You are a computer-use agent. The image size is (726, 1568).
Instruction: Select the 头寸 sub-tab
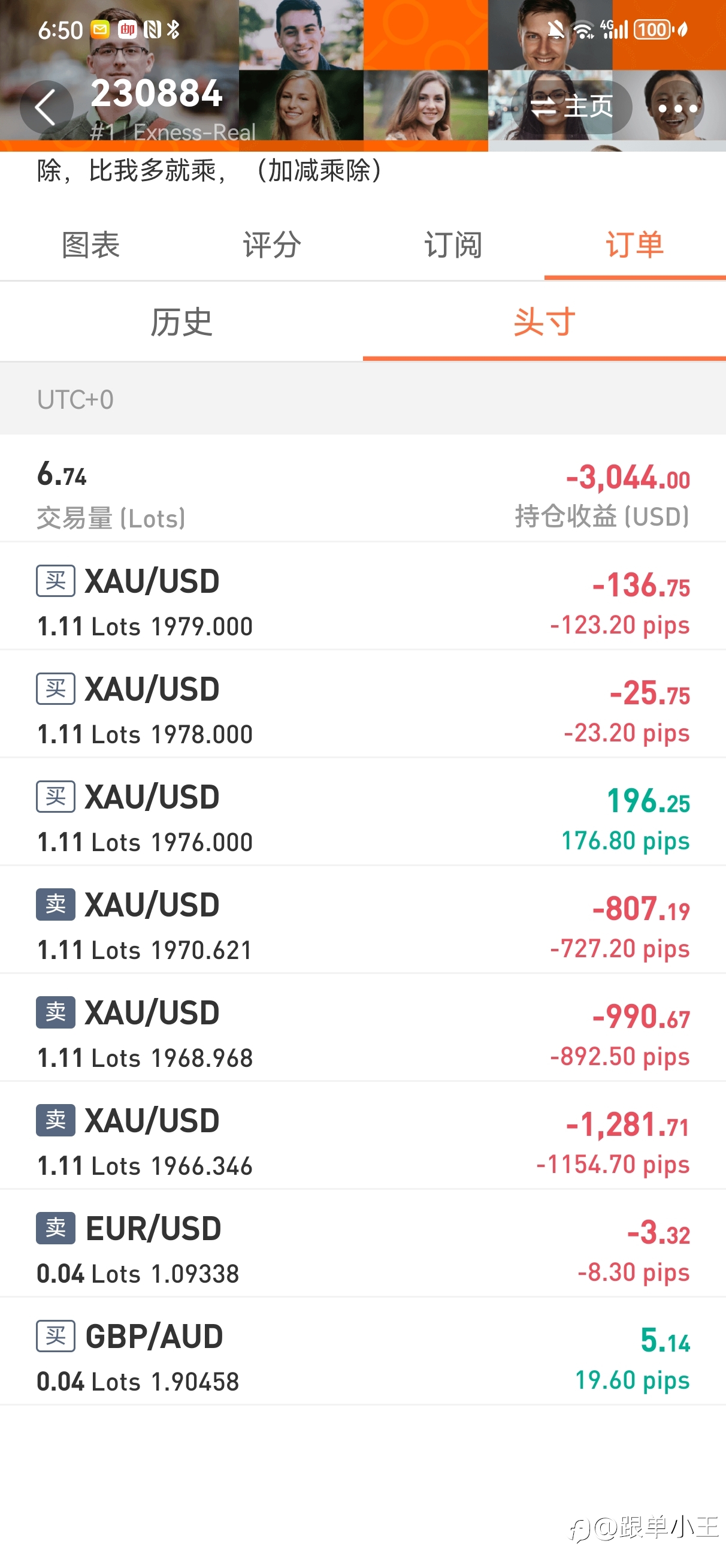544,321
